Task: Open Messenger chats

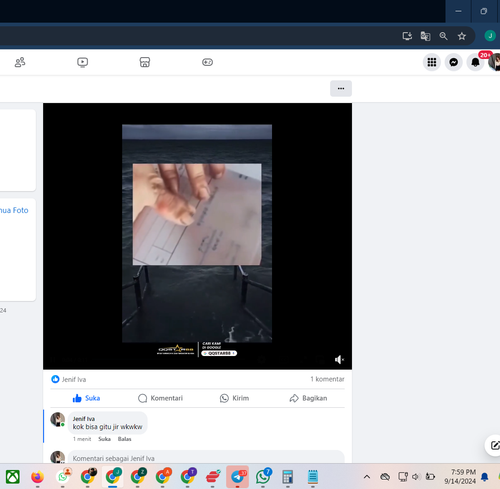Action: click(x=454, y=62)
